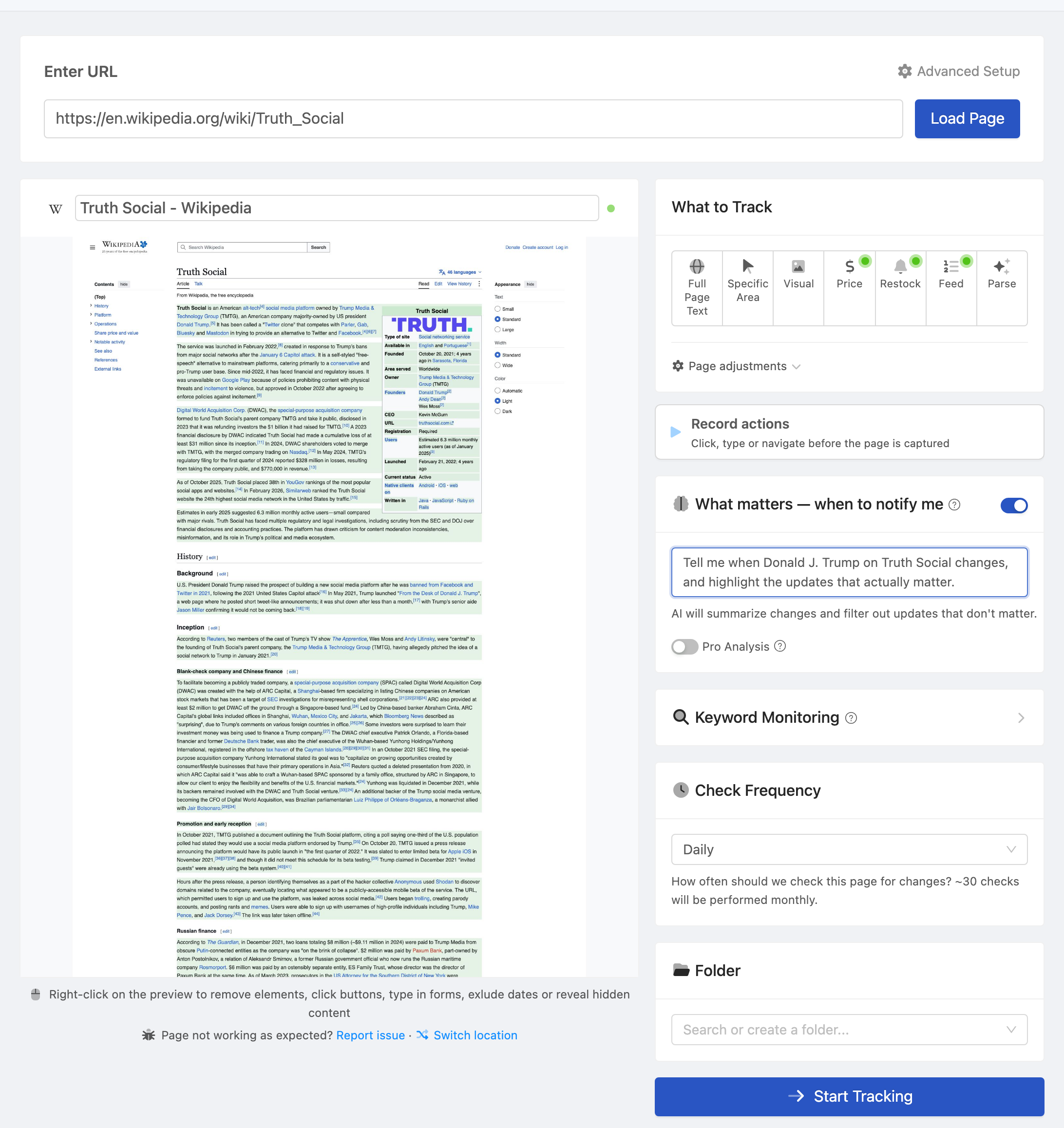Screen dimensions: 1064x1128
Task: Click the brain icon beside What matters
Action: point(681,504)
